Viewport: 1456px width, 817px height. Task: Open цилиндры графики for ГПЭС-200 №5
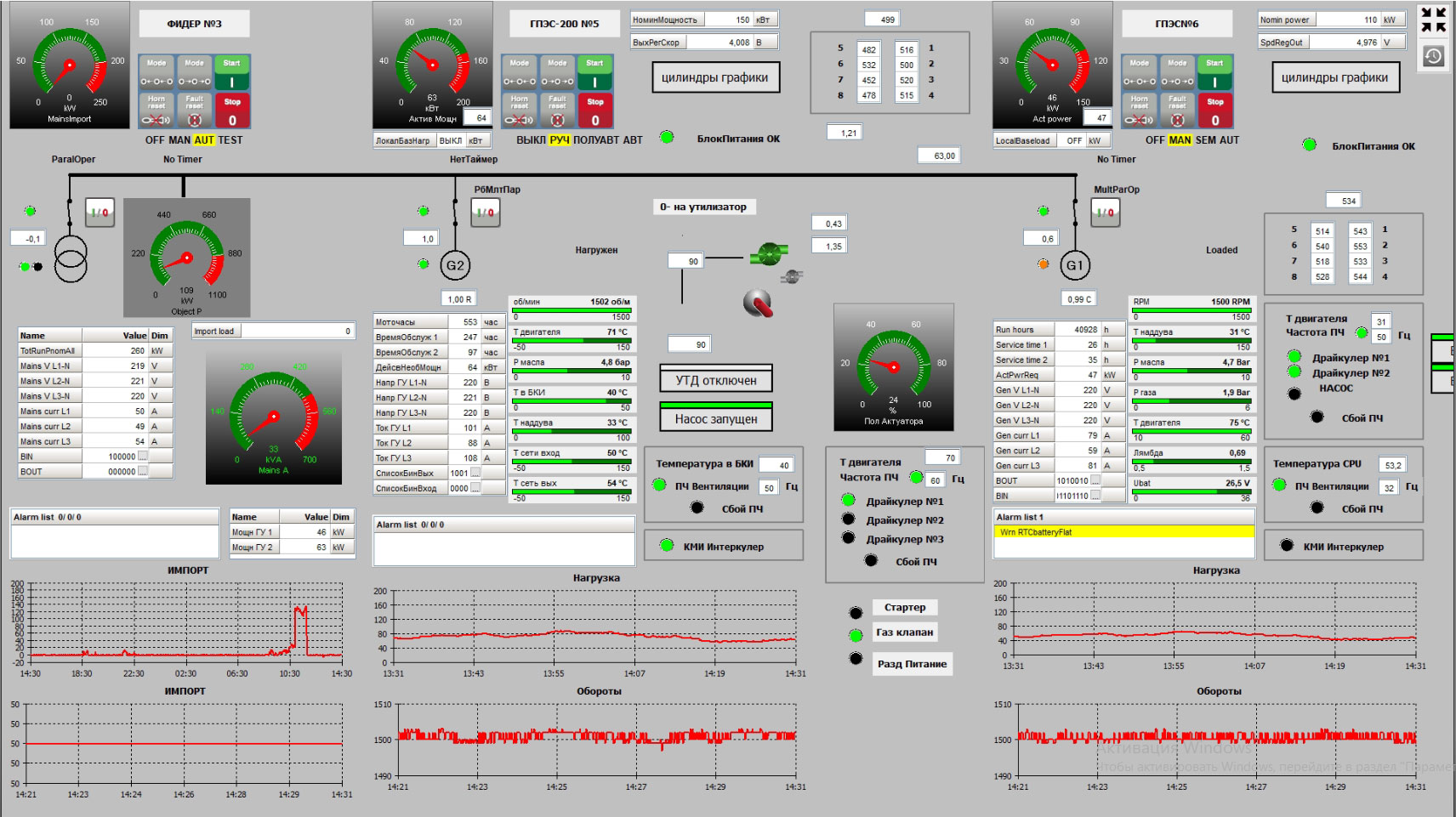(x=714, y=78)
